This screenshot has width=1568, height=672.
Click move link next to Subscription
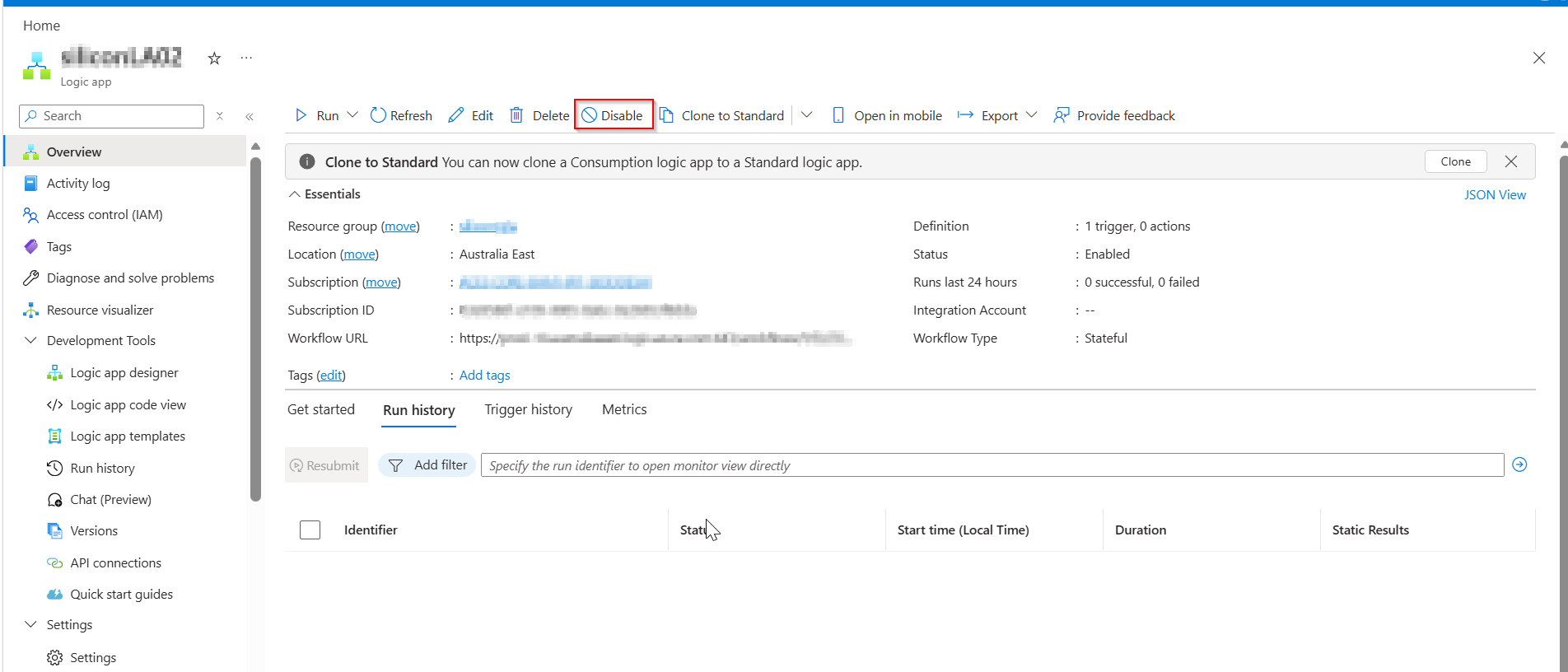pyautogui.click(x=381, y=282)
